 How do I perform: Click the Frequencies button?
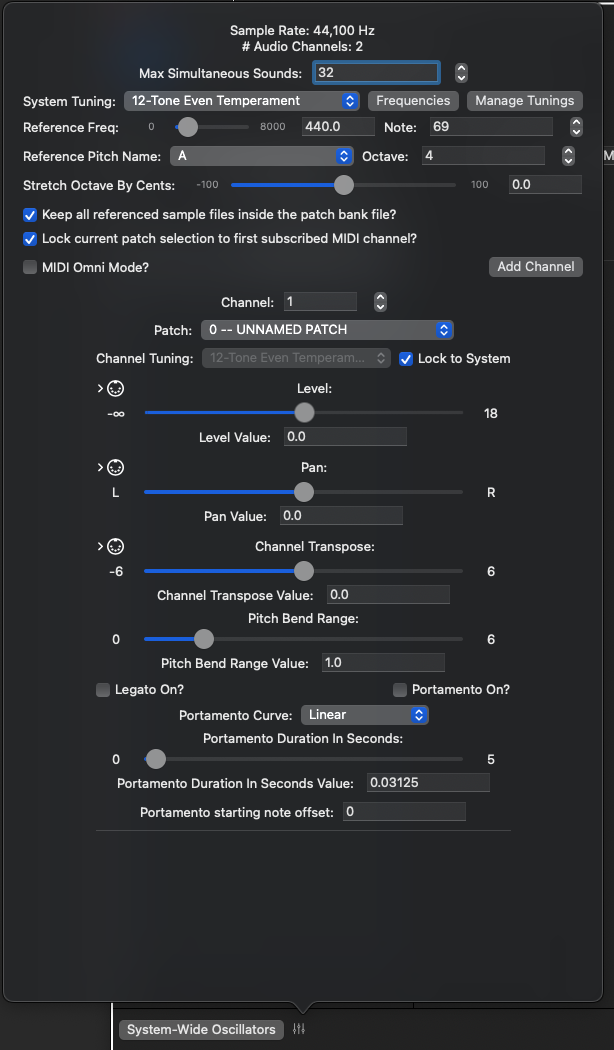413,100
